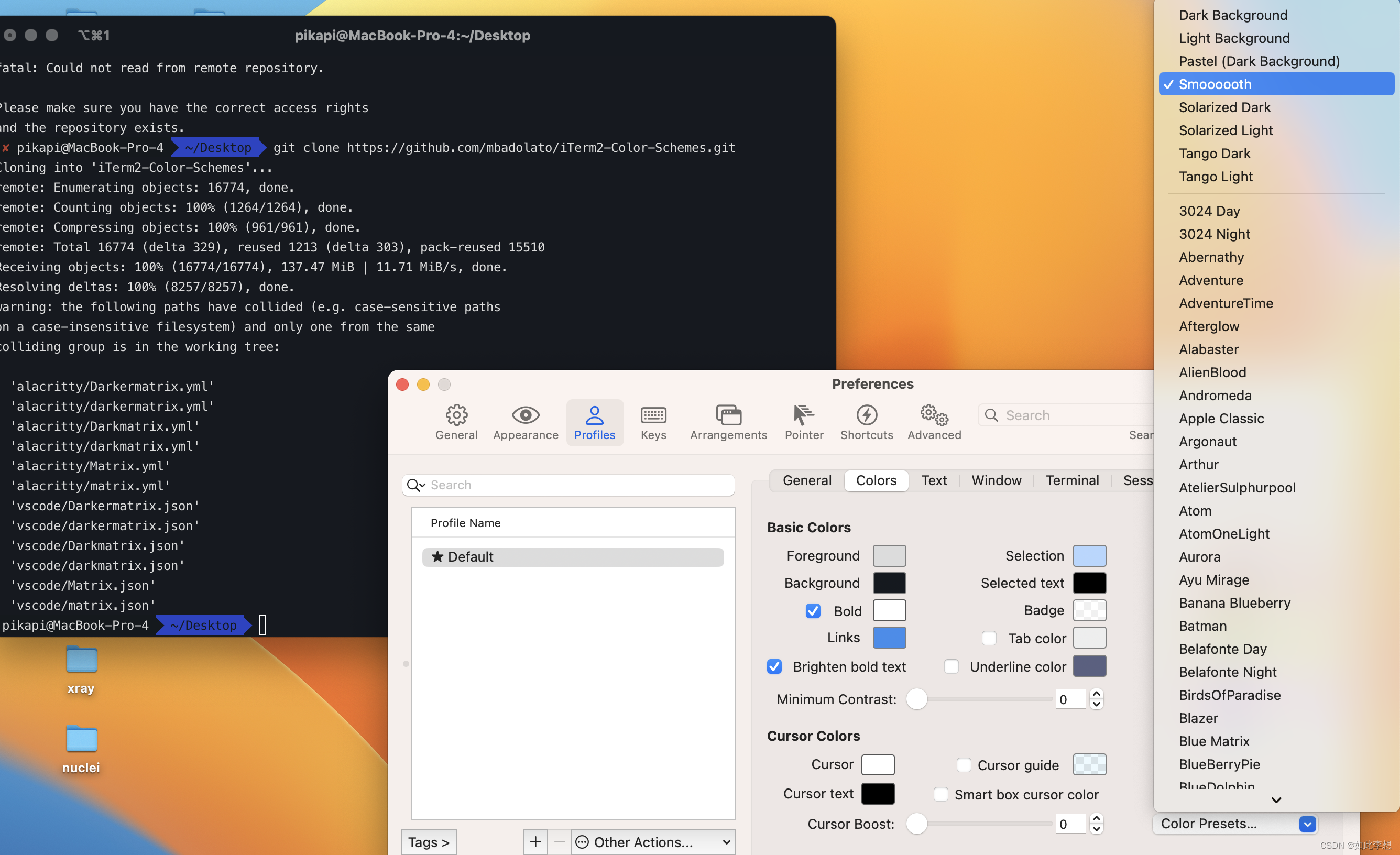1400x855 pixels.
Task: Click the minus button to remove a profile
Action: (x=559, y=841)
